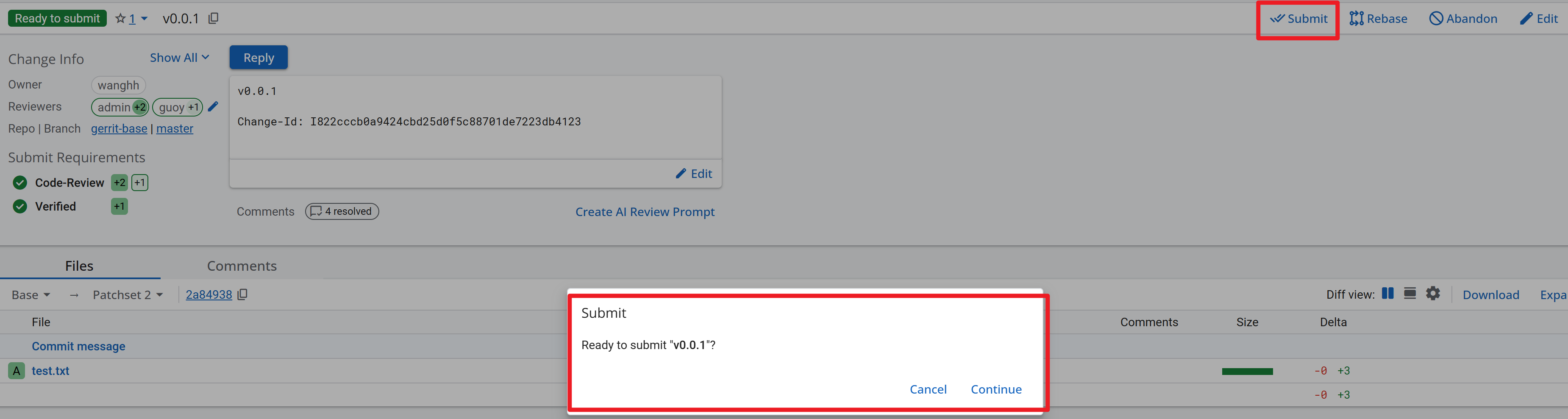Click the star icon to favorite change
Screen dimensions: 1568x419
point(120,19)
